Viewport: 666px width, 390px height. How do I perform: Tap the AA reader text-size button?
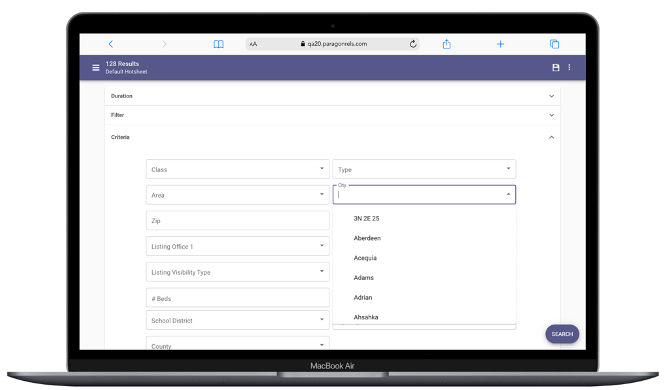click(253, 44)
